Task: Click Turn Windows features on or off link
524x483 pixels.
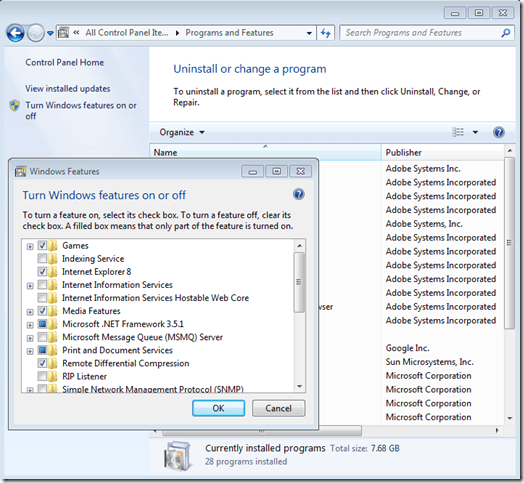Action: pos(81,111)
